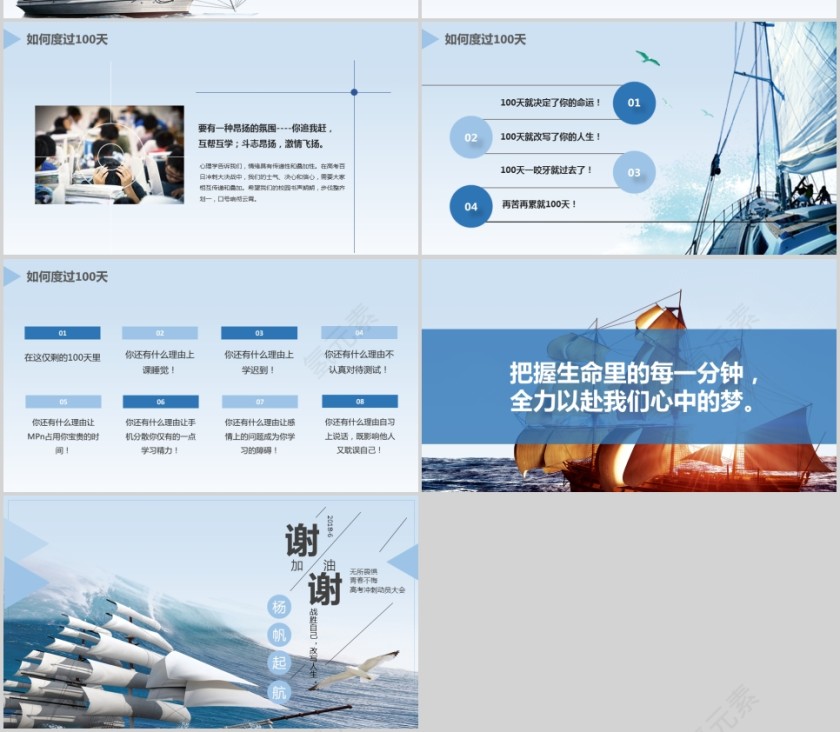Image resolution: width=840 pixels, height=732 pixels.
Task: Select the dark blue 04 circle
Action: pos(471,207)
